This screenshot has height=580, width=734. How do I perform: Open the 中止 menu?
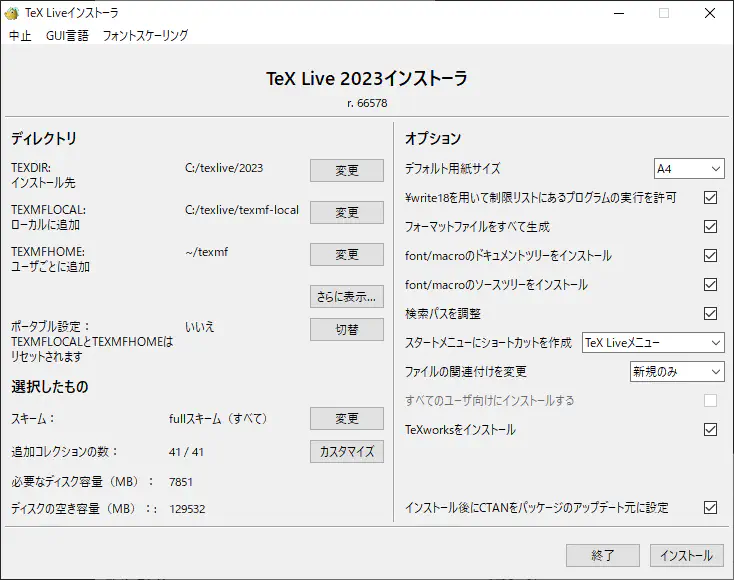(20, 36)
